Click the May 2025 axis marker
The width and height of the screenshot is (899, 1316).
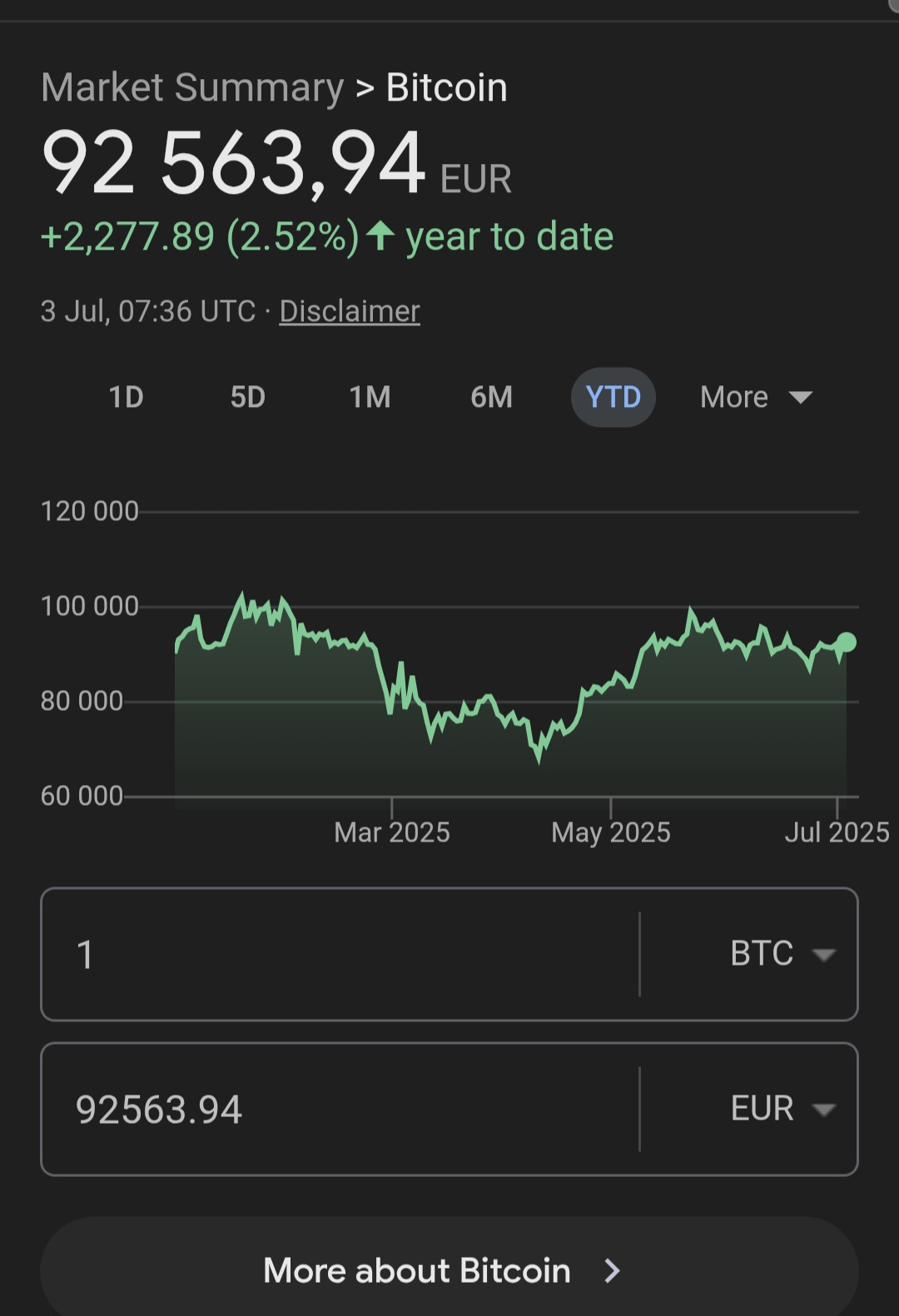click(x=611, y=832)
